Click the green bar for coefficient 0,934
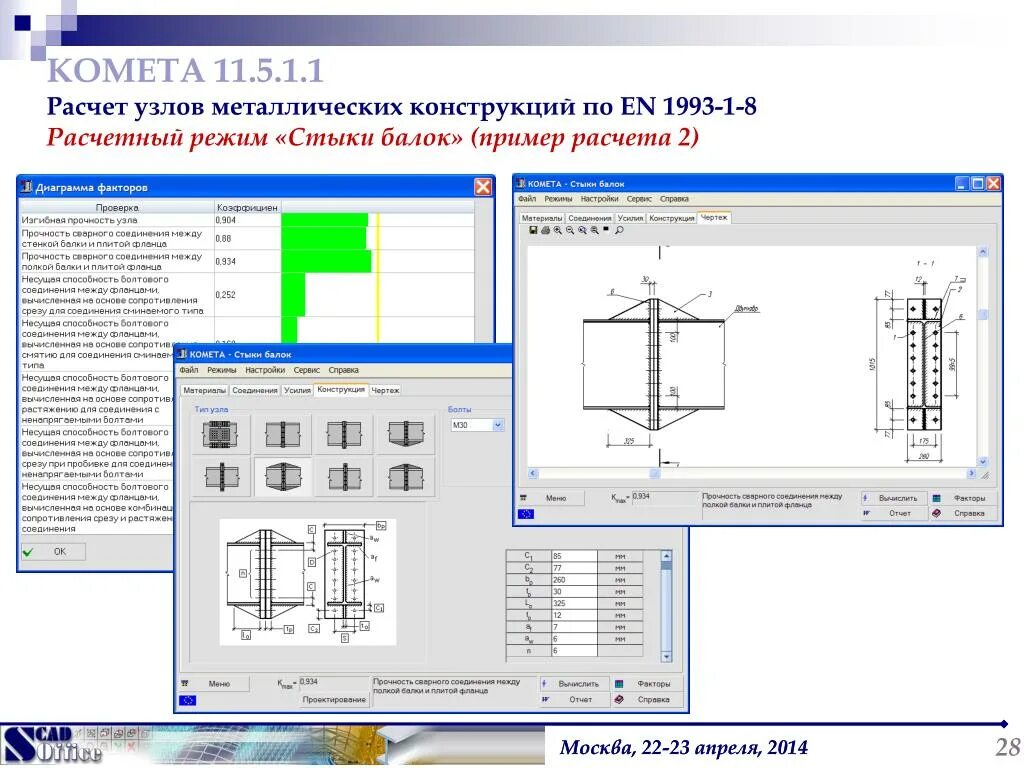The height and width of the screenshot is (768, 1024). [x=327, y=261]
